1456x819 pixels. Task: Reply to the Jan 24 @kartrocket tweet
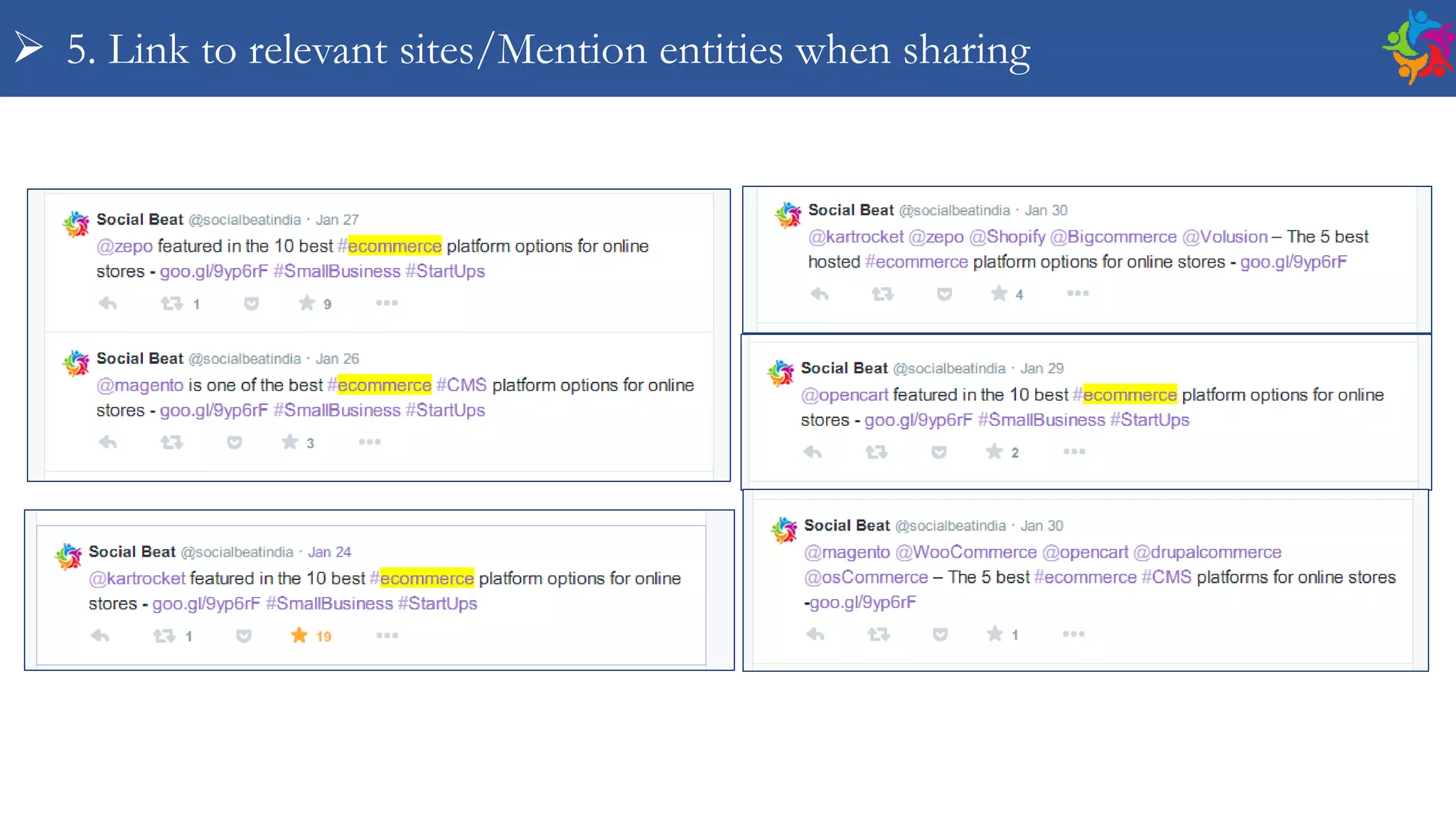coord(100,636)
